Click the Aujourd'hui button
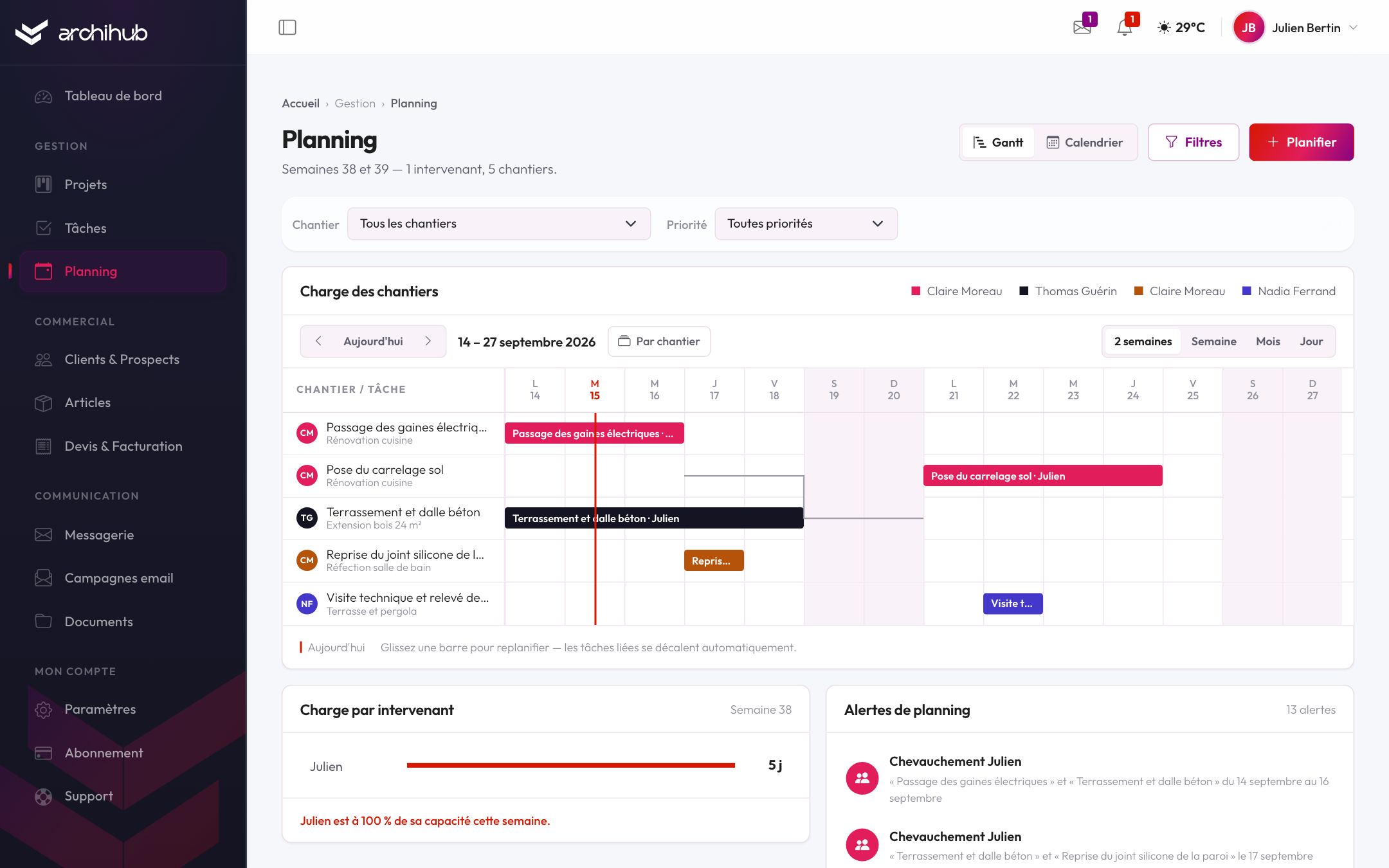Viewport: 1389px width, 868px height. (x=373, y=341)
